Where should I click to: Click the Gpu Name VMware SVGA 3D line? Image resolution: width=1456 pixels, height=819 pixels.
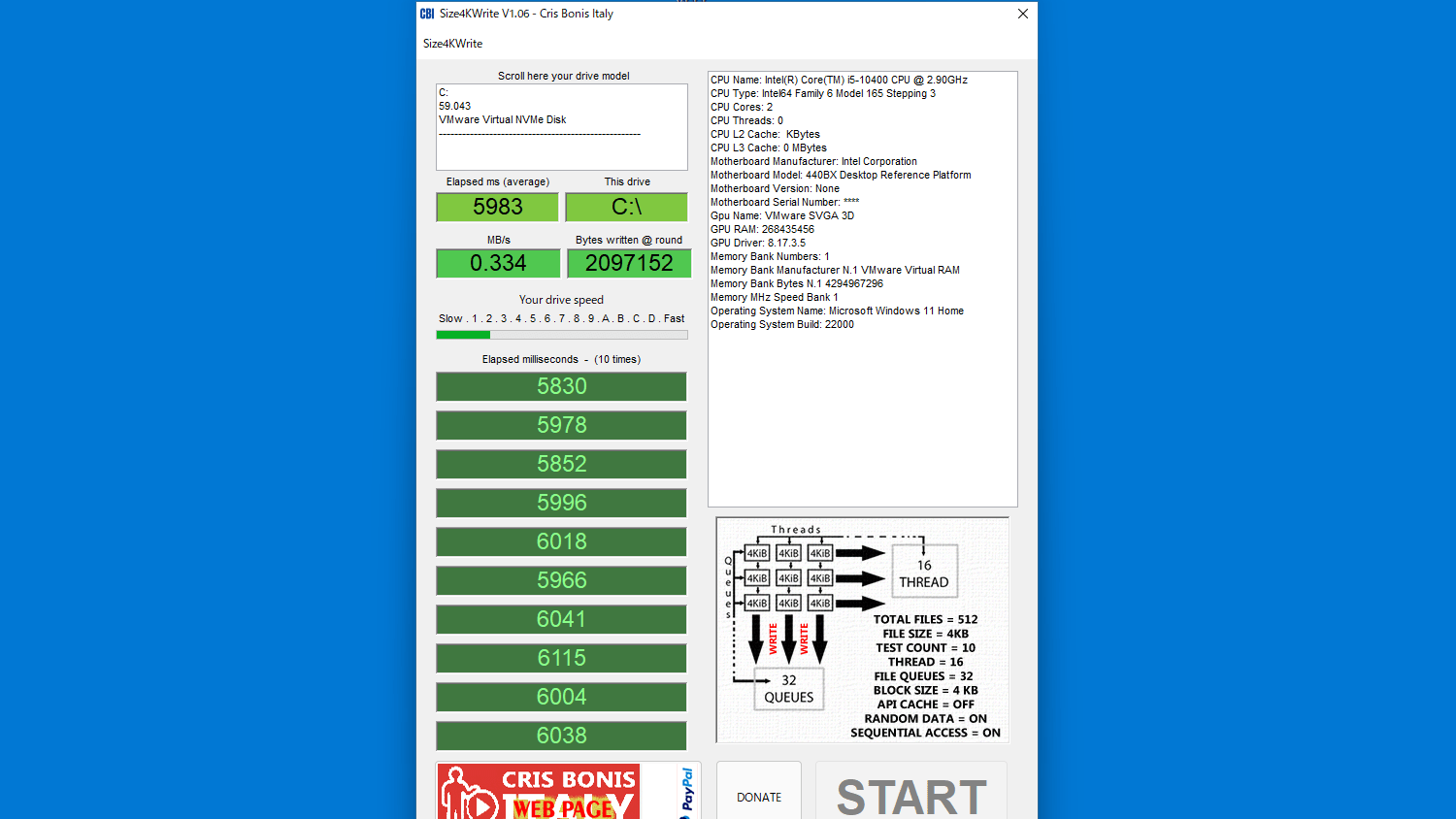pos(782,215)
